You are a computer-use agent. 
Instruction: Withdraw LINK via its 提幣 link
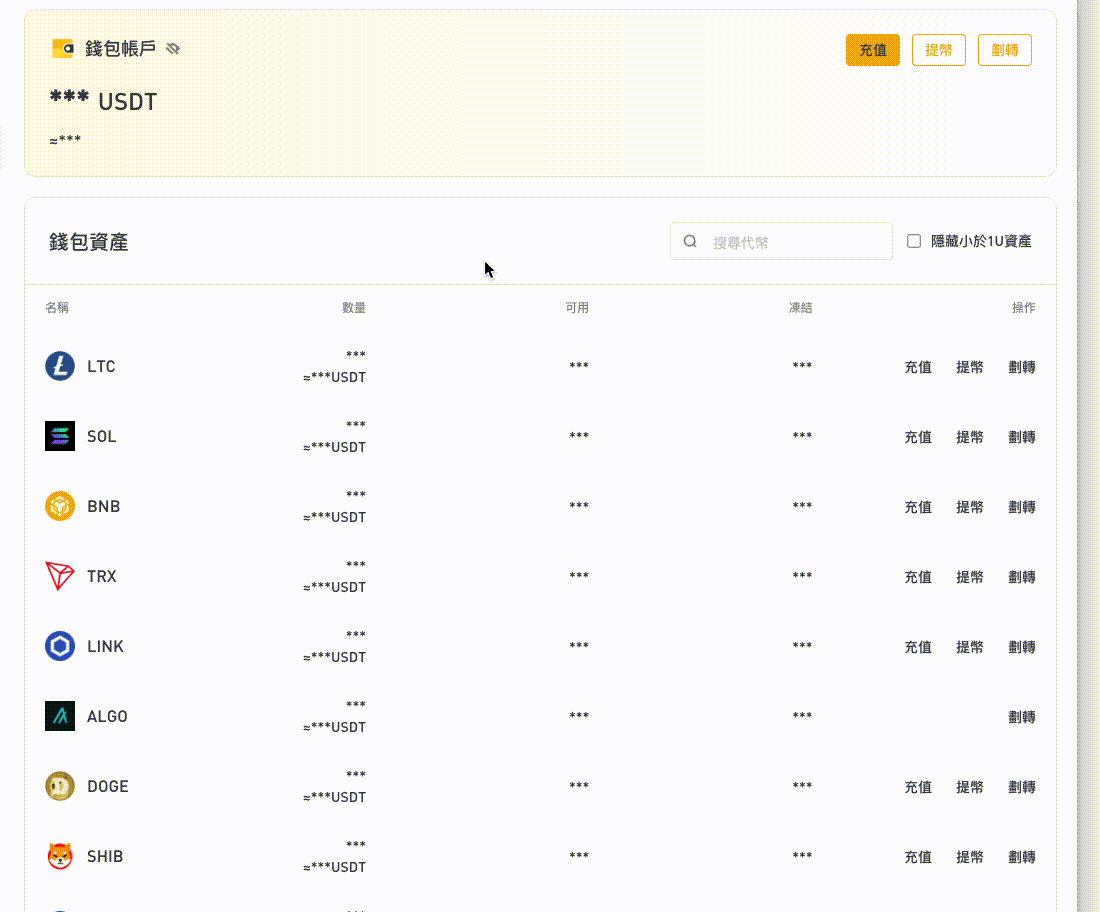tap(970, 648)
